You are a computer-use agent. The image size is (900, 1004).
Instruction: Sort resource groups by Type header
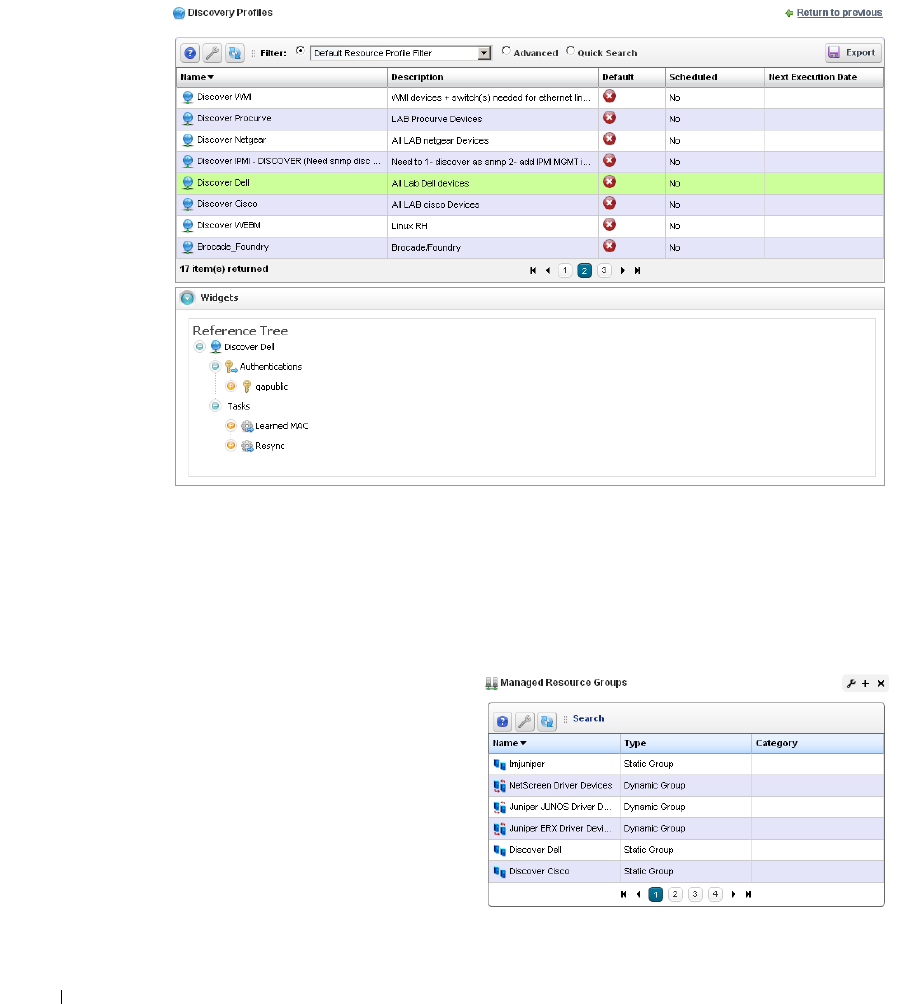click(x=686, y=743)
